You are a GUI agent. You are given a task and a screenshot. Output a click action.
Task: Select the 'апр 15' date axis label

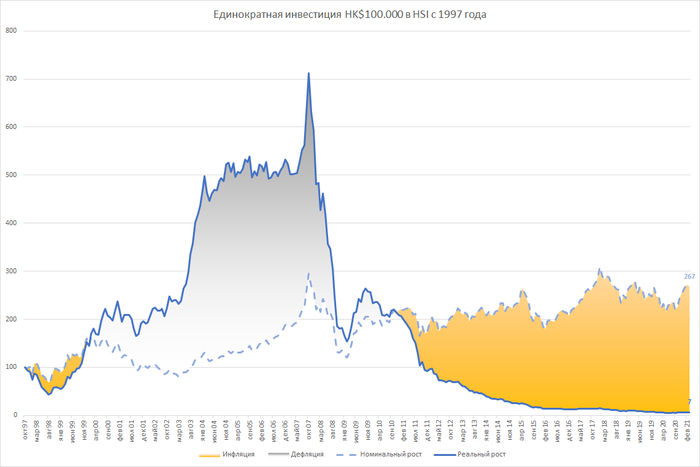tap(521, 429)
